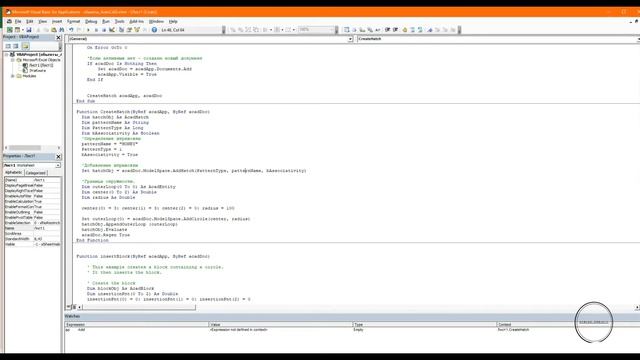
Task: Close the Properties panel
Action: 58,156
